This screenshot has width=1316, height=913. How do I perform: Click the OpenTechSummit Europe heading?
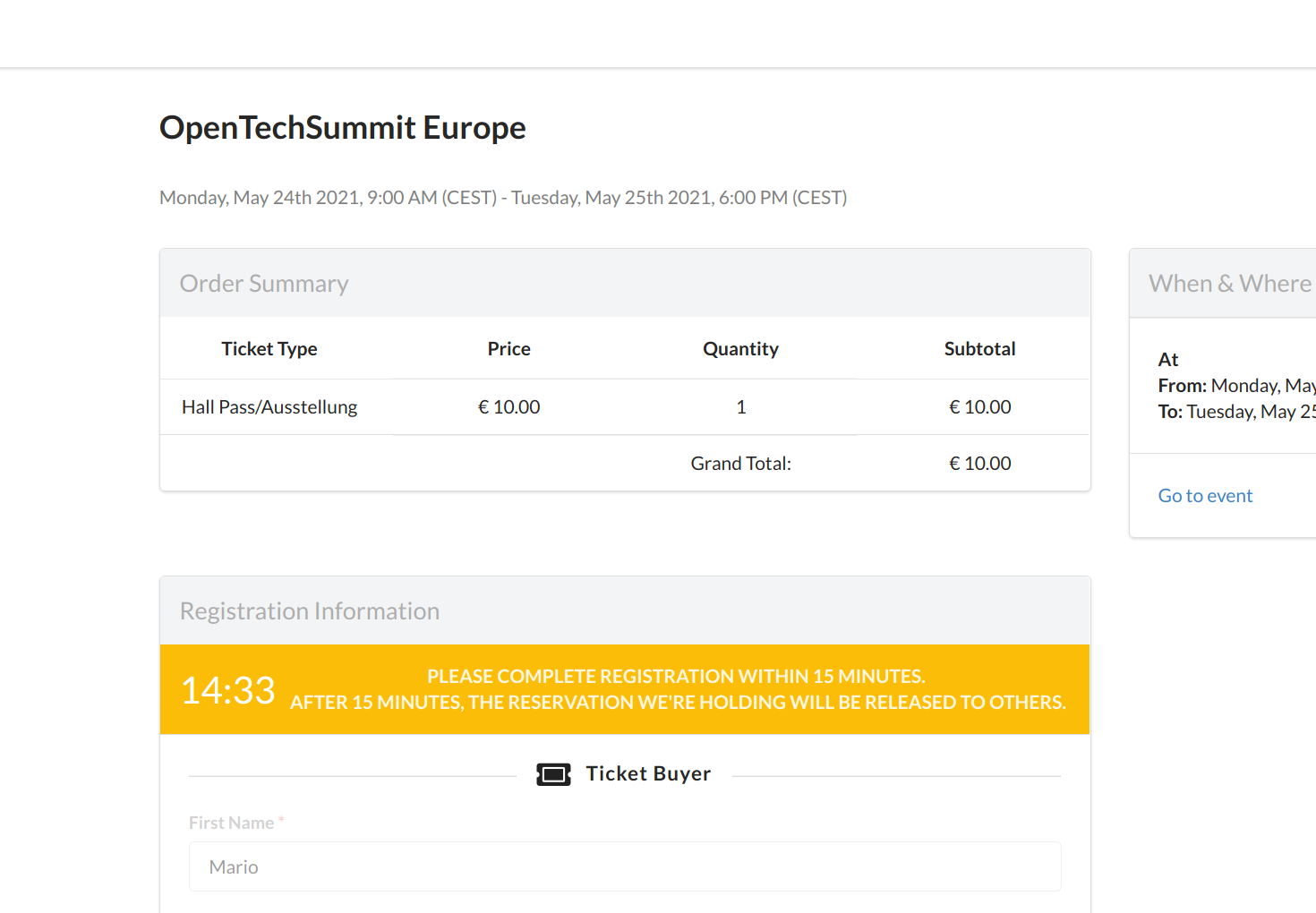click(x=343, y=127)
